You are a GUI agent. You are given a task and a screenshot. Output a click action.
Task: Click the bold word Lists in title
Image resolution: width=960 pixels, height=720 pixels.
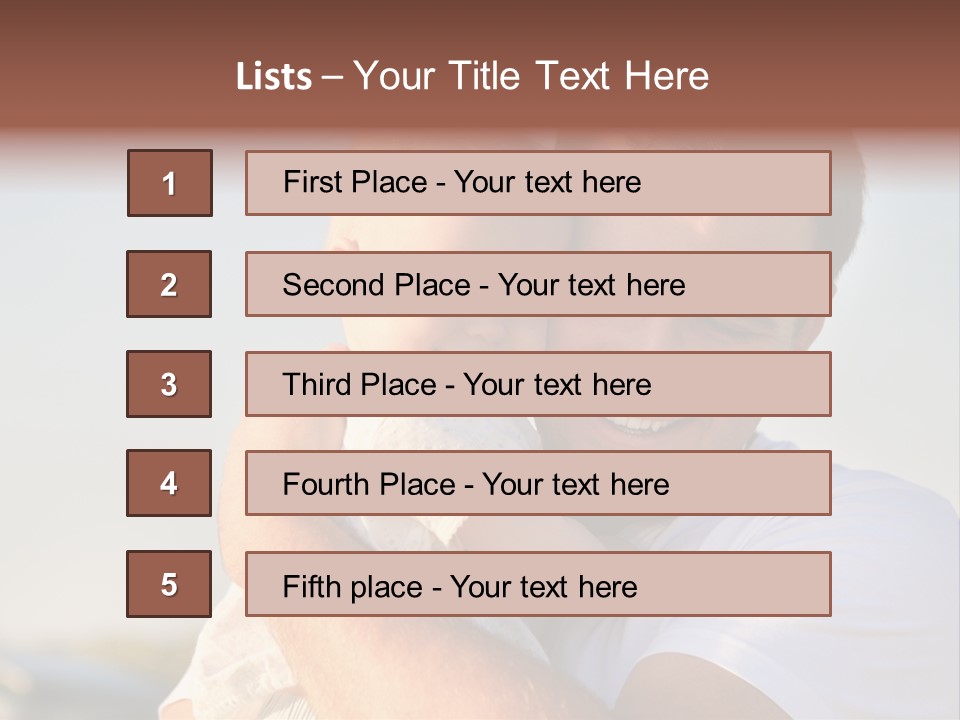274,77
